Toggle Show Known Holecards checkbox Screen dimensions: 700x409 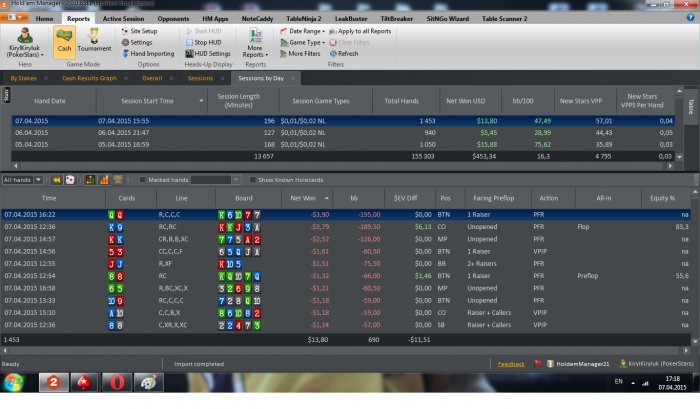[253, 180]
